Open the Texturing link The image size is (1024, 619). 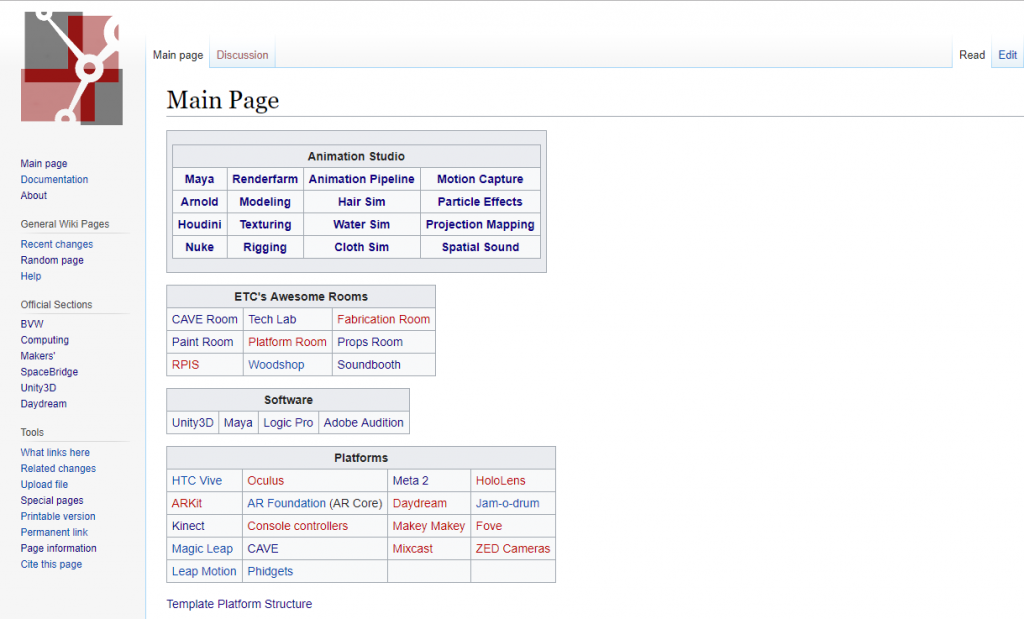(x=265, y=225)
